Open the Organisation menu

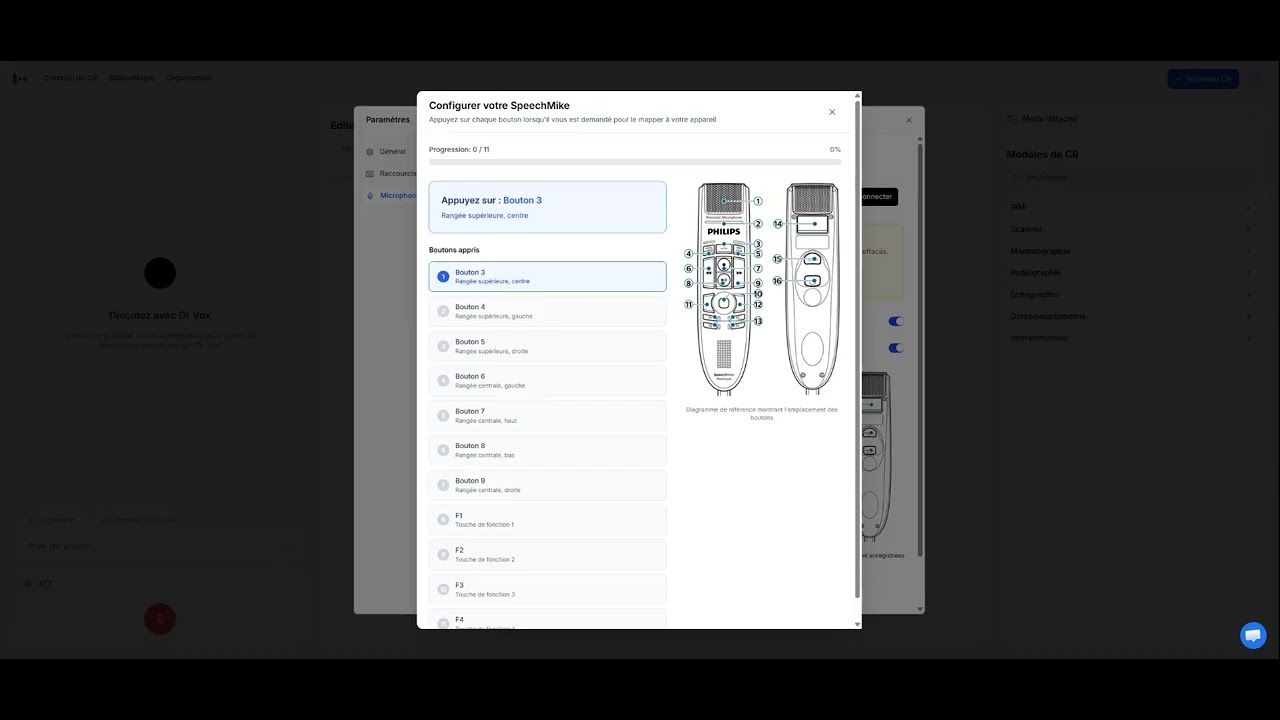click(x=189, y=78)
